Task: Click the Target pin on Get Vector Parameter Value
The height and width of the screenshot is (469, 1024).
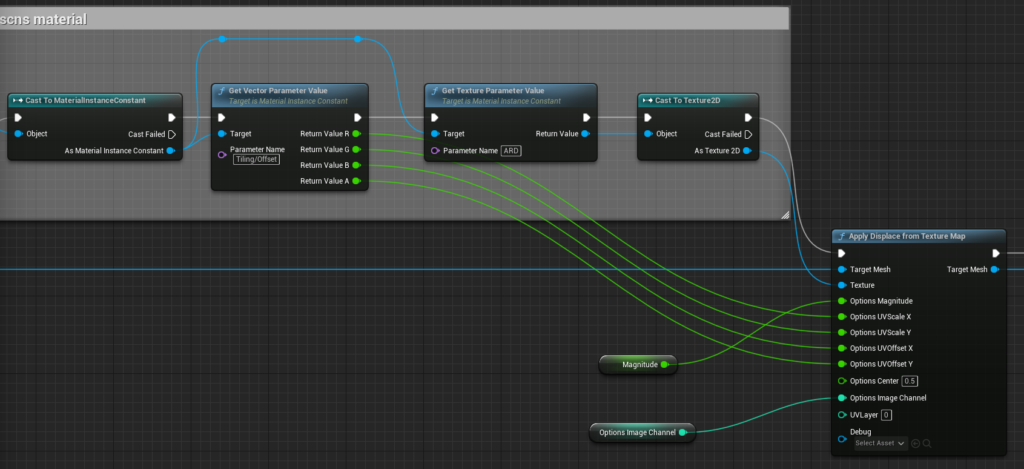Action: (221, 134)
